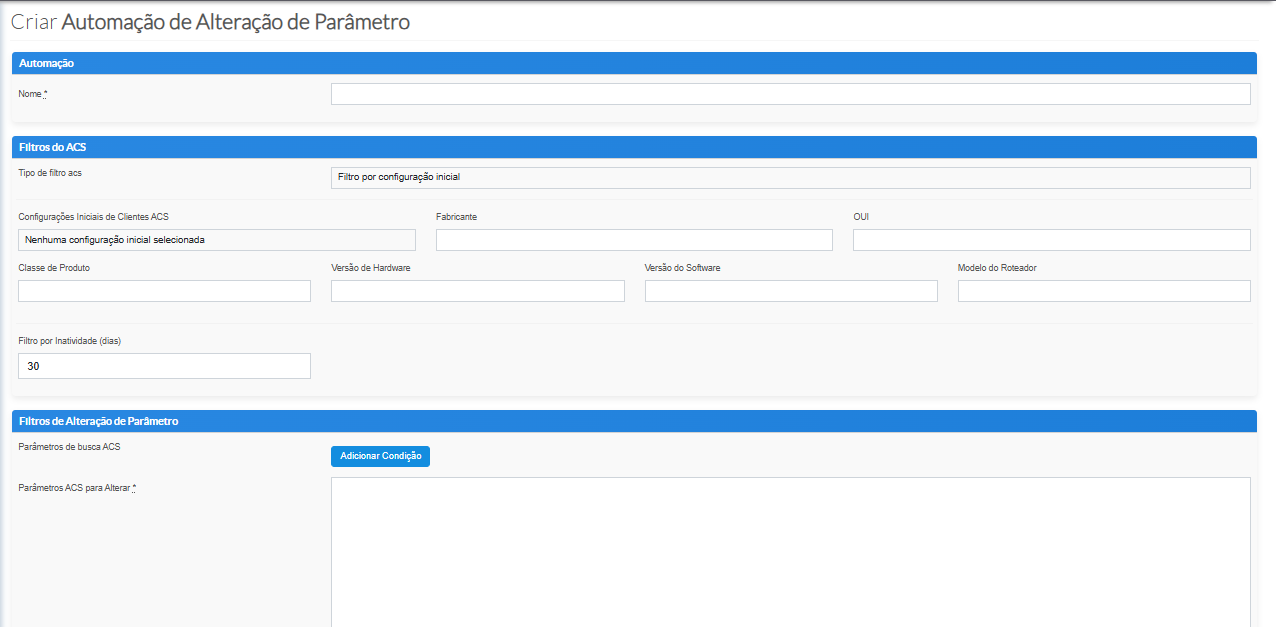1276x627 pixels.
Task: Click into the OUI input field
Action: click(x=1051, y=240)
